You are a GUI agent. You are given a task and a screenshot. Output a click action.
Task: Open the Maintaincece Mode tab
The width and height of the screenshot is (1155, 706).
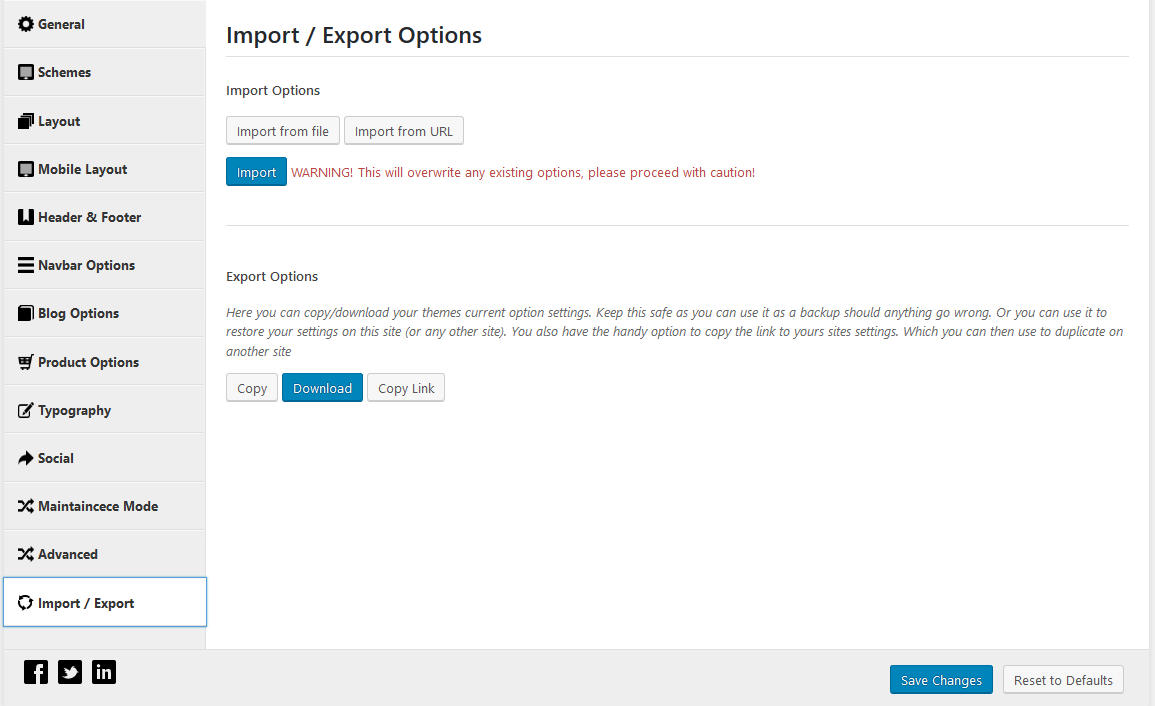click(x=97, y=506)
